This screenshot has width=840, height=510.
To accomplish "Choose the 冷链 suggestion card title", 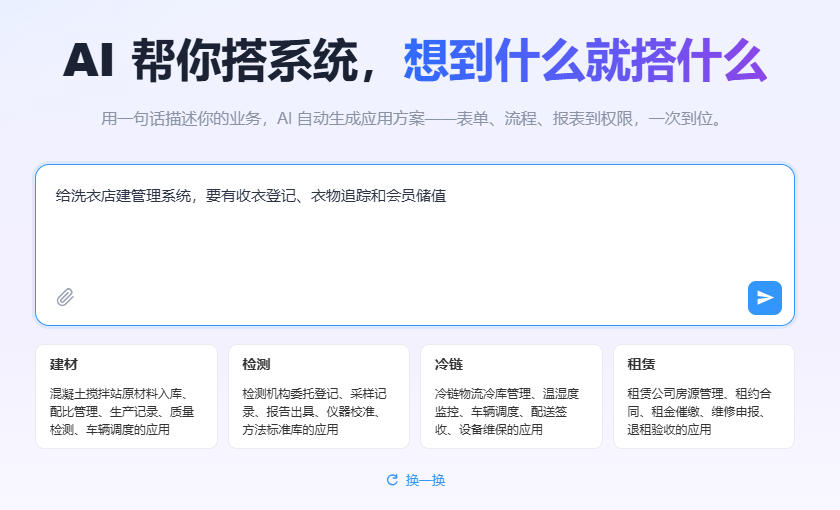I will click(x=449, y=364).
